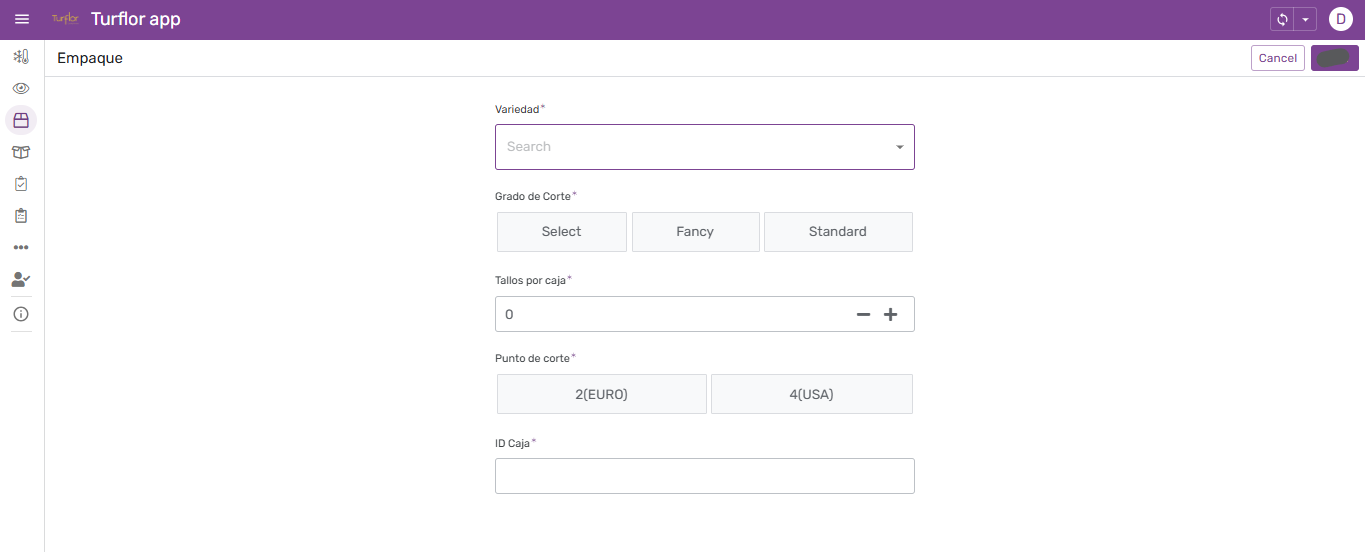Open the info circle sidebar icon
Viewport: 1365px width, 552px height.
tap(21, 314)
